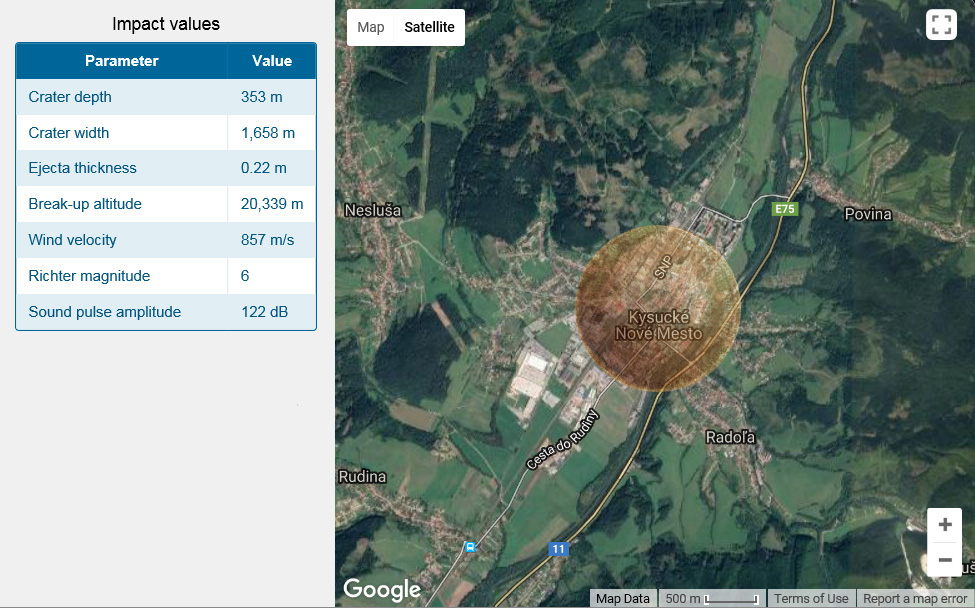Select the 857 m/s value
The image size is (975, 608).
point(267,240)
